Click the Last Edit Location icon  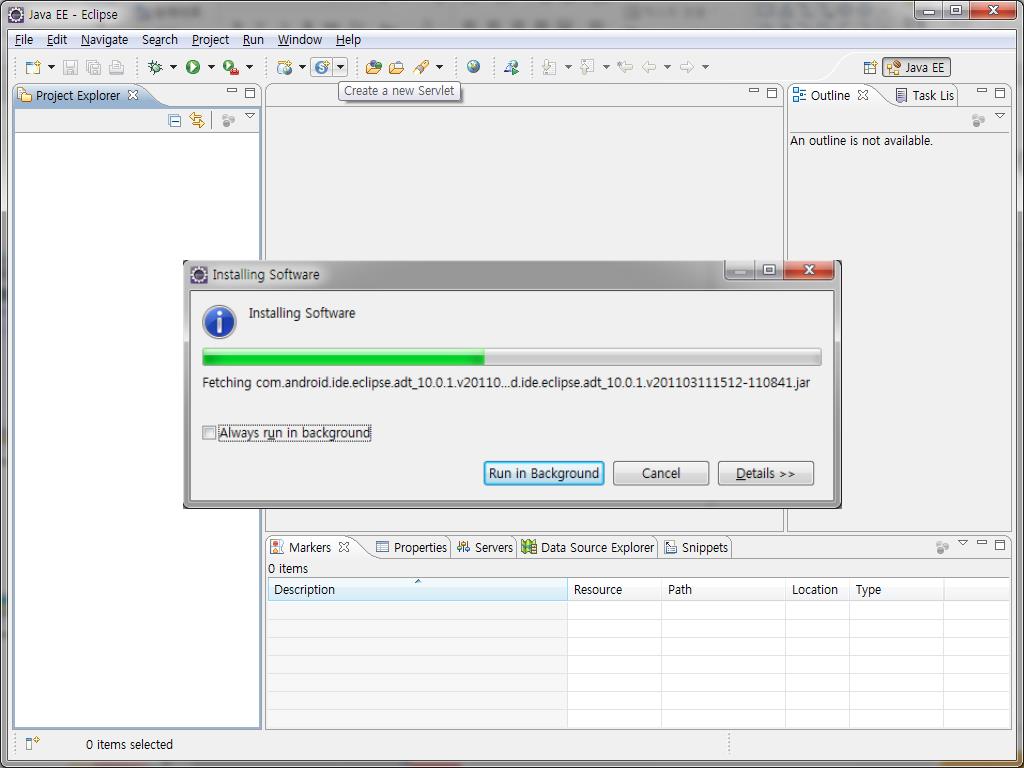tap(625, 67)
